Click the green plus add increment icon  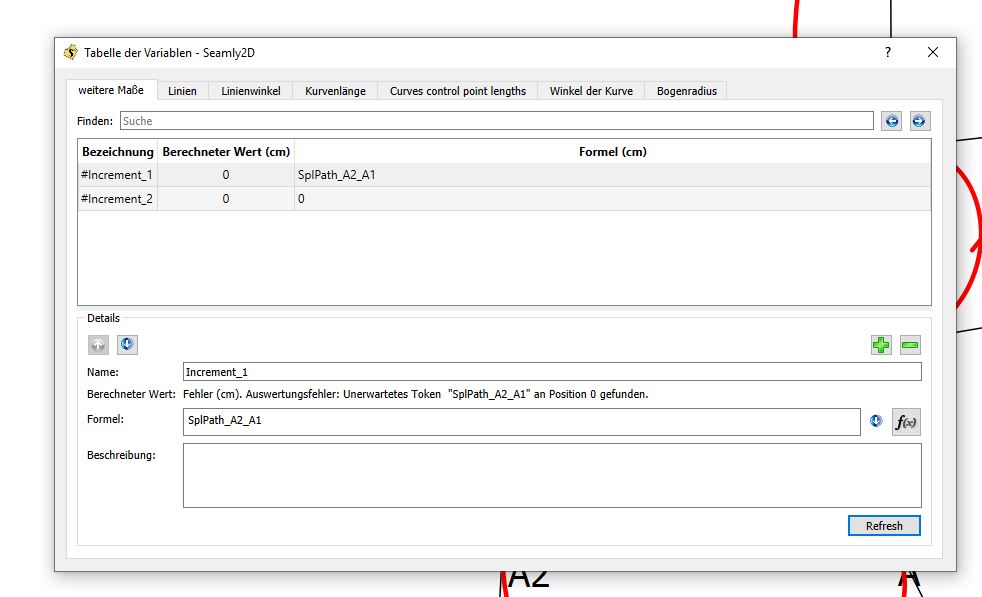coord(880,345)
